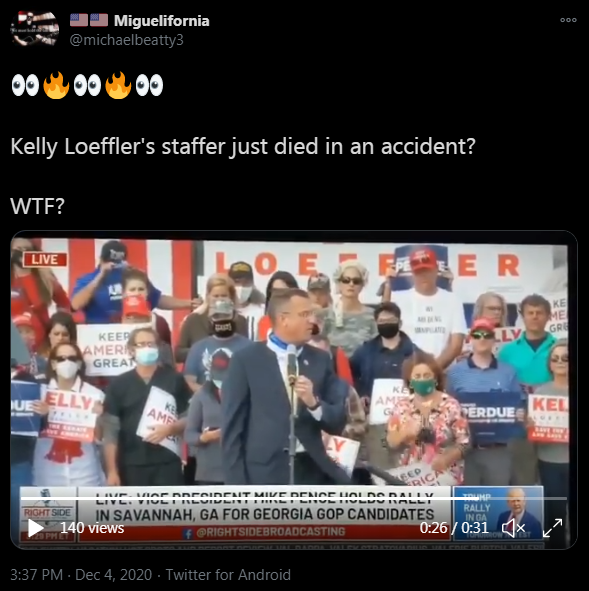The image size is (589, 591).
Task: Play the embedded video
Action: [35, 528]
